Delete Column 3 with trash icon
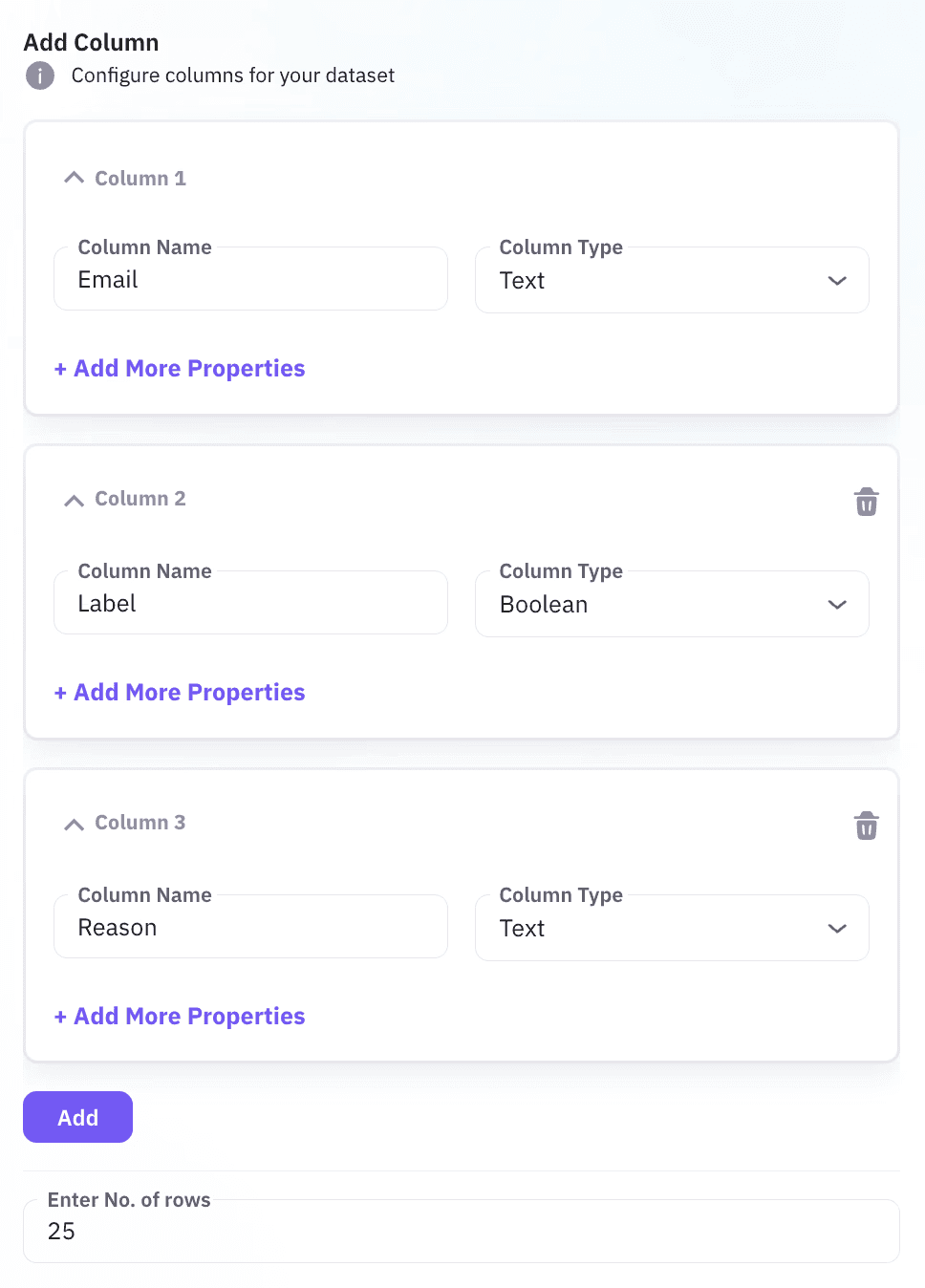This screenshot has width=925, height=1288. pyautogui.click(x=866, y=826)
